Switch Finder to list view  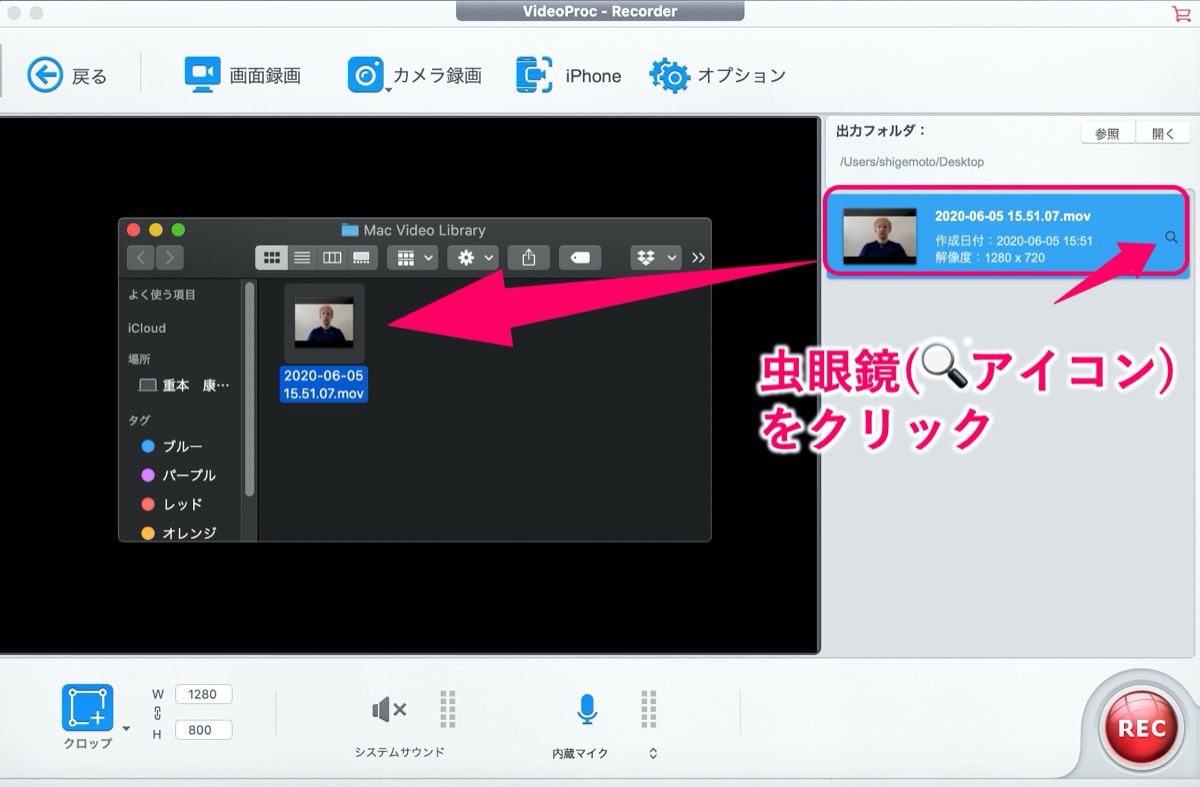pos(302,258)
